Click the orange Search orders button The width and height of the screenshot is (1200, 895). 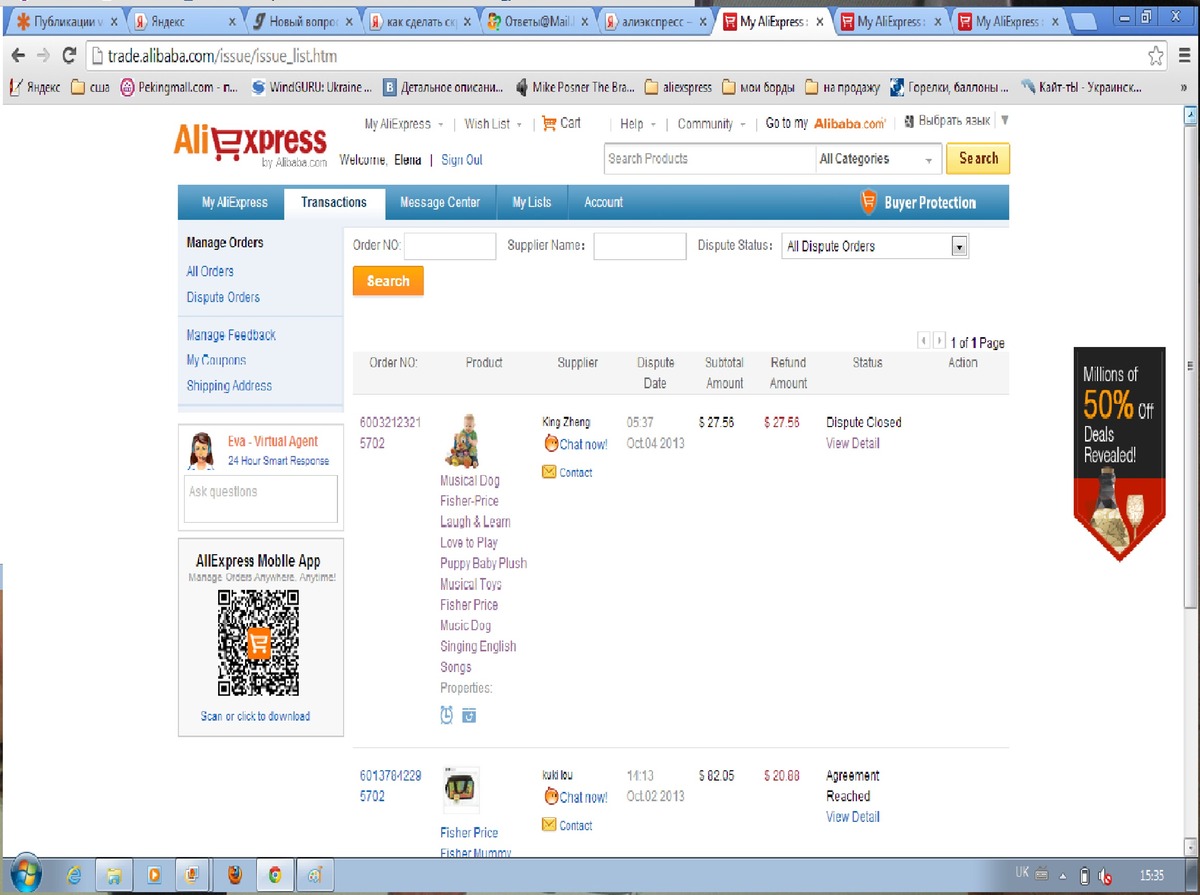click(x=388, y=281)
